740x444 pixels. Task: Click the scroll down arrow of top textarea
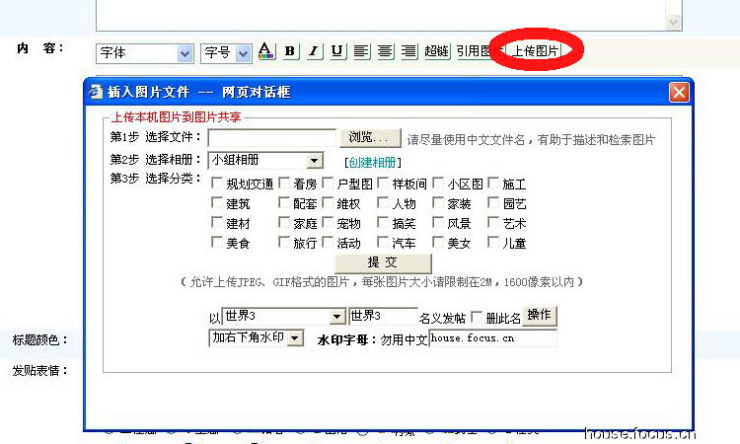click(673, 22)
